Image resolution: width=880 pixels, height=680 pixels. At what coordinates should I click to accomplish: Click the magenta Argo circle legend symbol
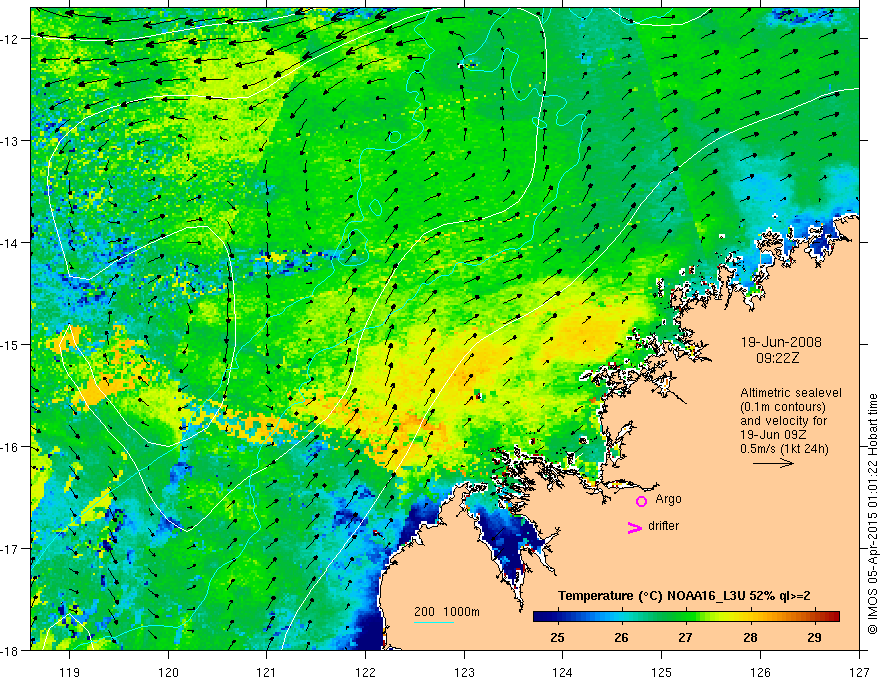[x=641, y=501]
